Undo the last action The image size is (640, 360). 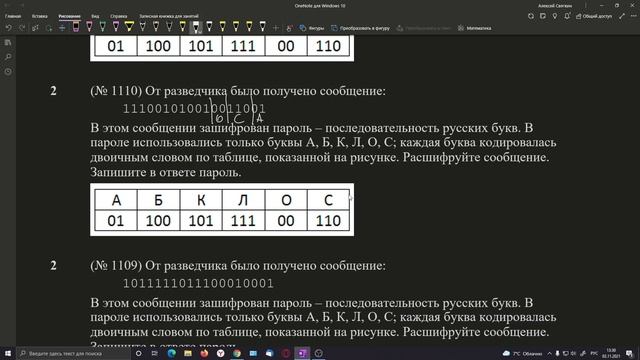(x=9, y=28)
